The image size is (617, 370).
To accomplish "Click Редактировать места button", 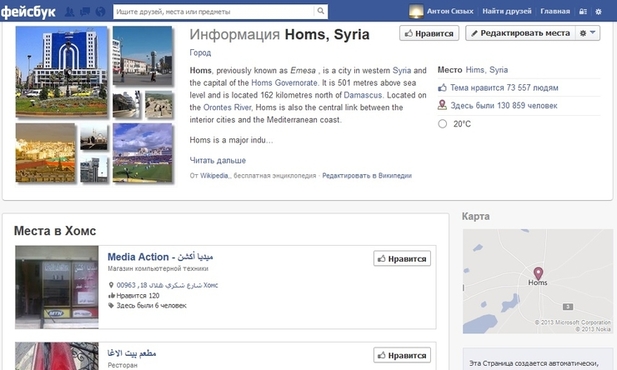I will coord(521,33).
